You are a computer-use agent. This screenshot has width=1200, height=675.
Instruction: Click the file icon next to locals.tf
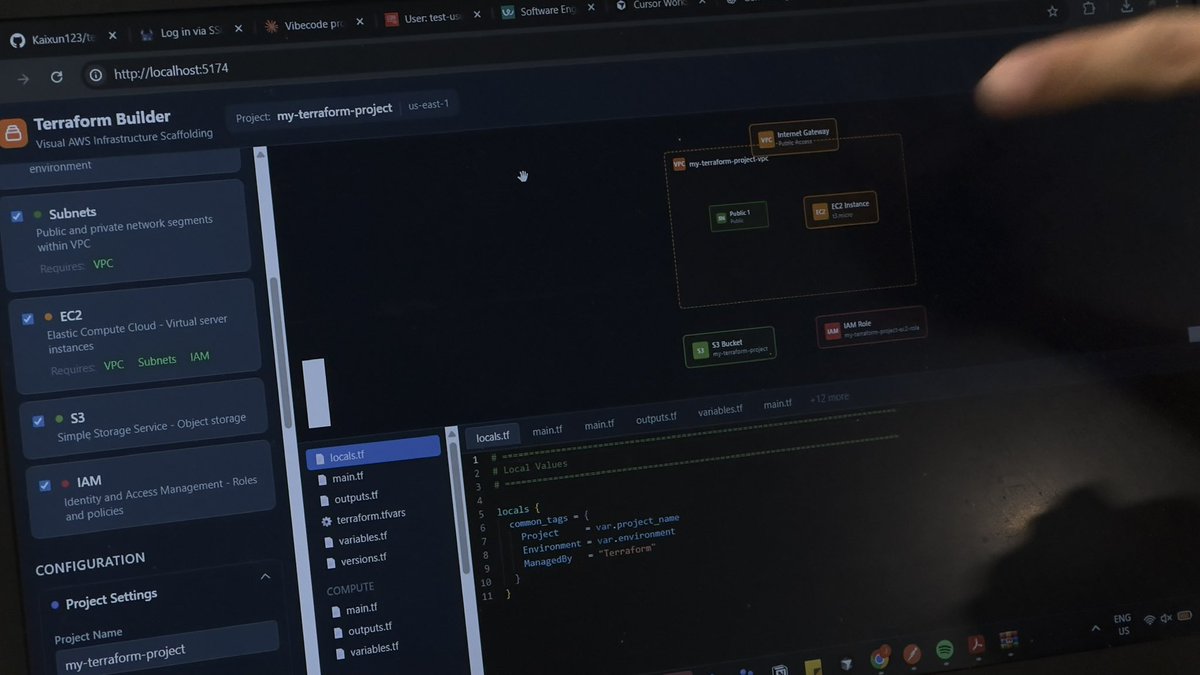coord(321,458)
